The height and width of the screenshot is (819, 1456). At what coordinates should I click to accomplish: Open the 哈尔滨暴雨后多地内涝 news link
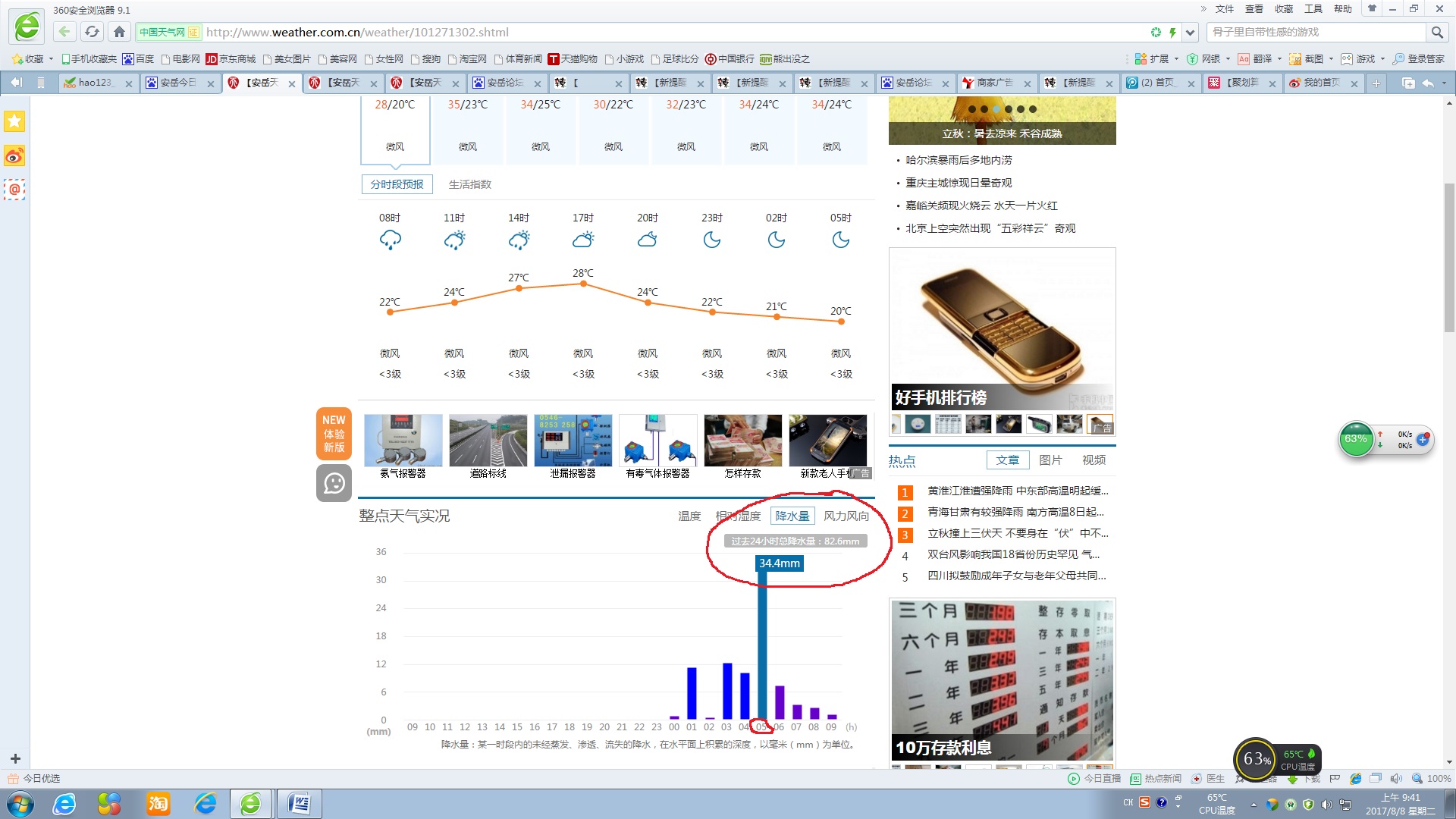click(959, 160)
